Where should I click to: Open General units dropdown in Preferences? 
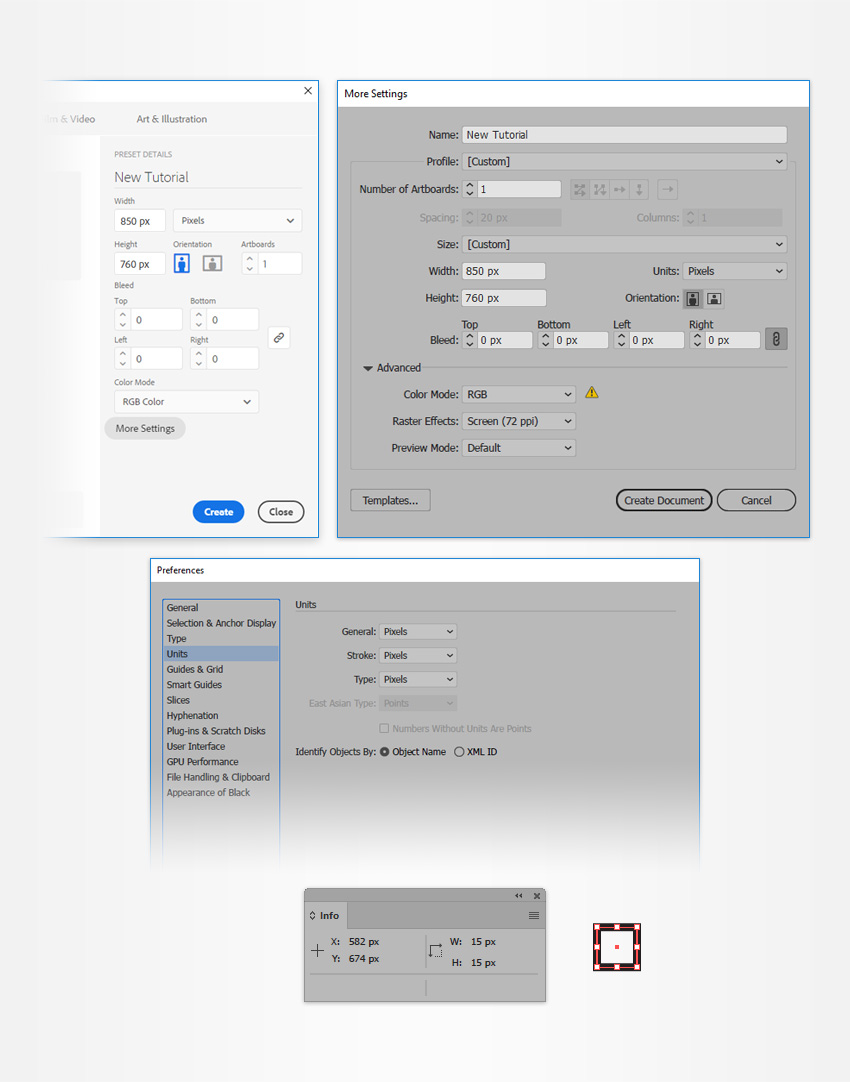tap(418, 631)
